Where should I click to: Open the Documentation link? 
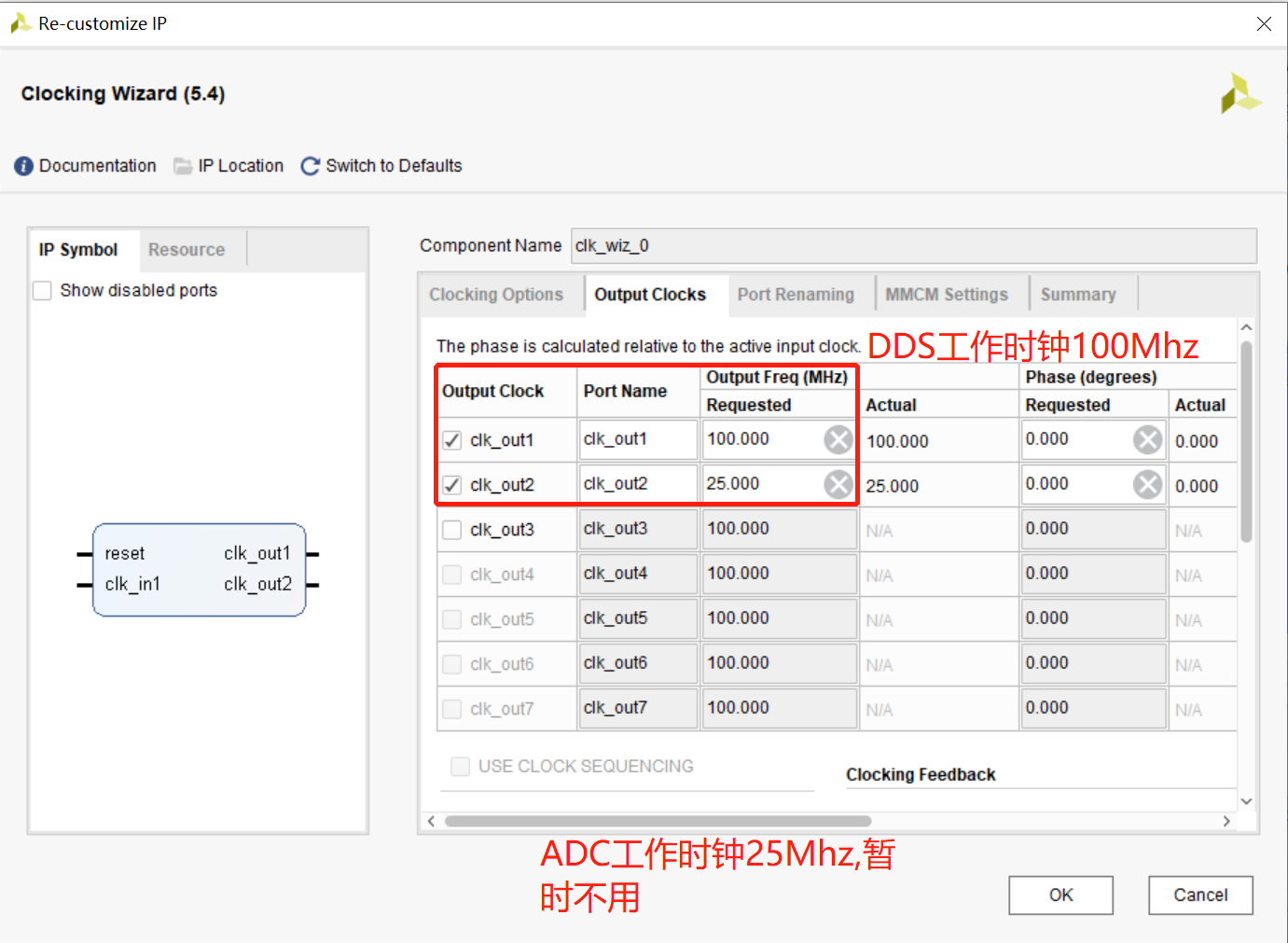pyautogui.click(x=98, y=166)
